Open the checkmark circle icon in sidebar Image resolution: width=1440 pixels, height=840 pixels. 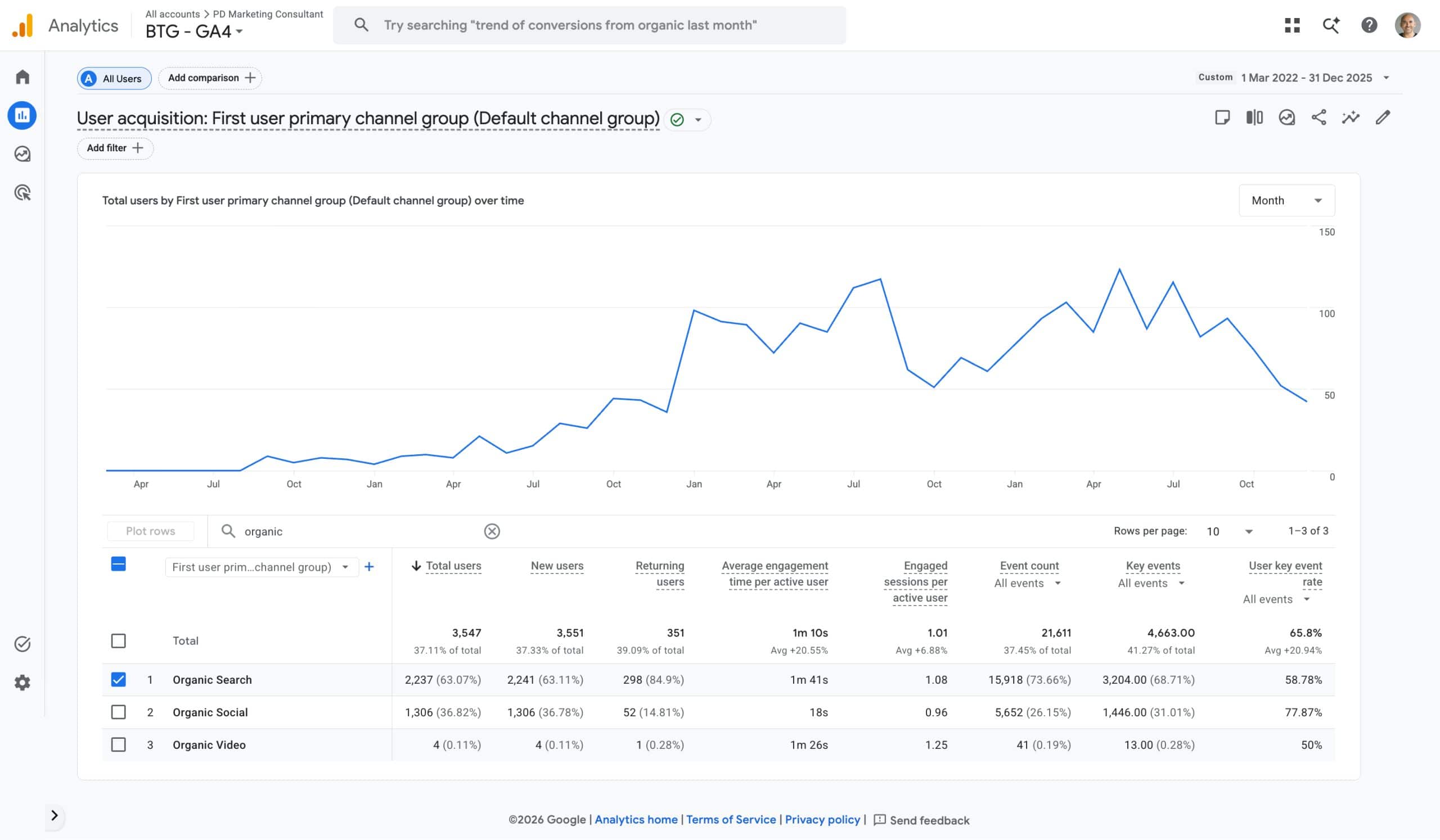tap(22, 644)
